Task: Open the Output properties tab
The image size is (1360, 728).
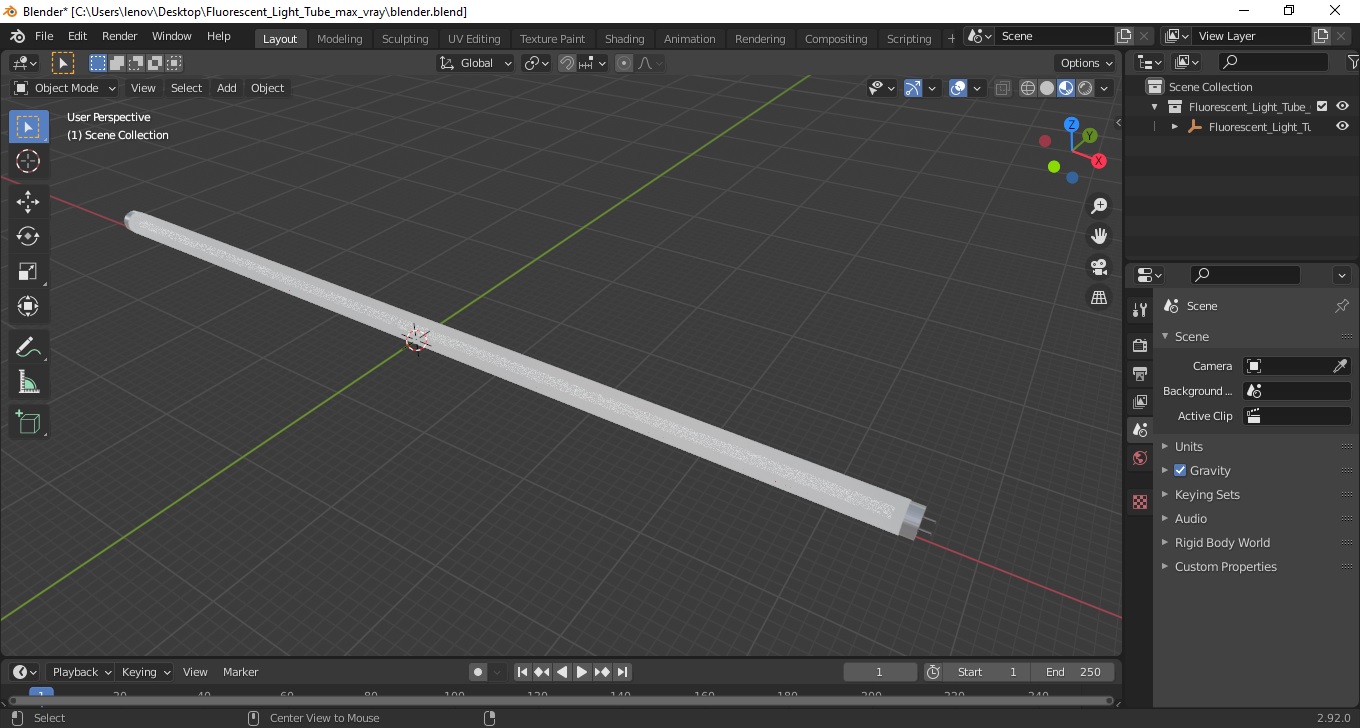Action: coord(1140,373)
